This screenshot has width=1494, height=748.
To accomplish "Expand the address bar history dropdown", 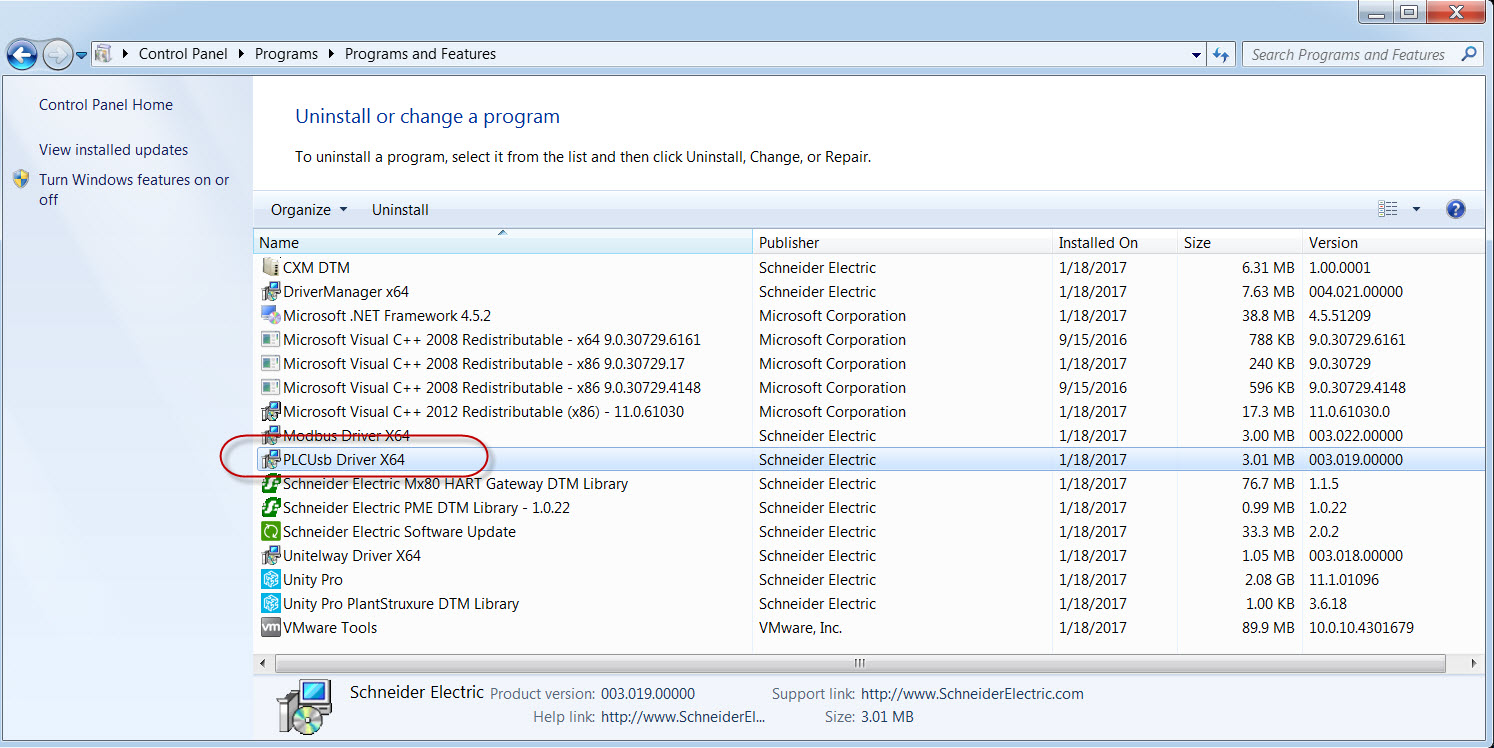I will pyautogui.click(x=1197, y=54).
